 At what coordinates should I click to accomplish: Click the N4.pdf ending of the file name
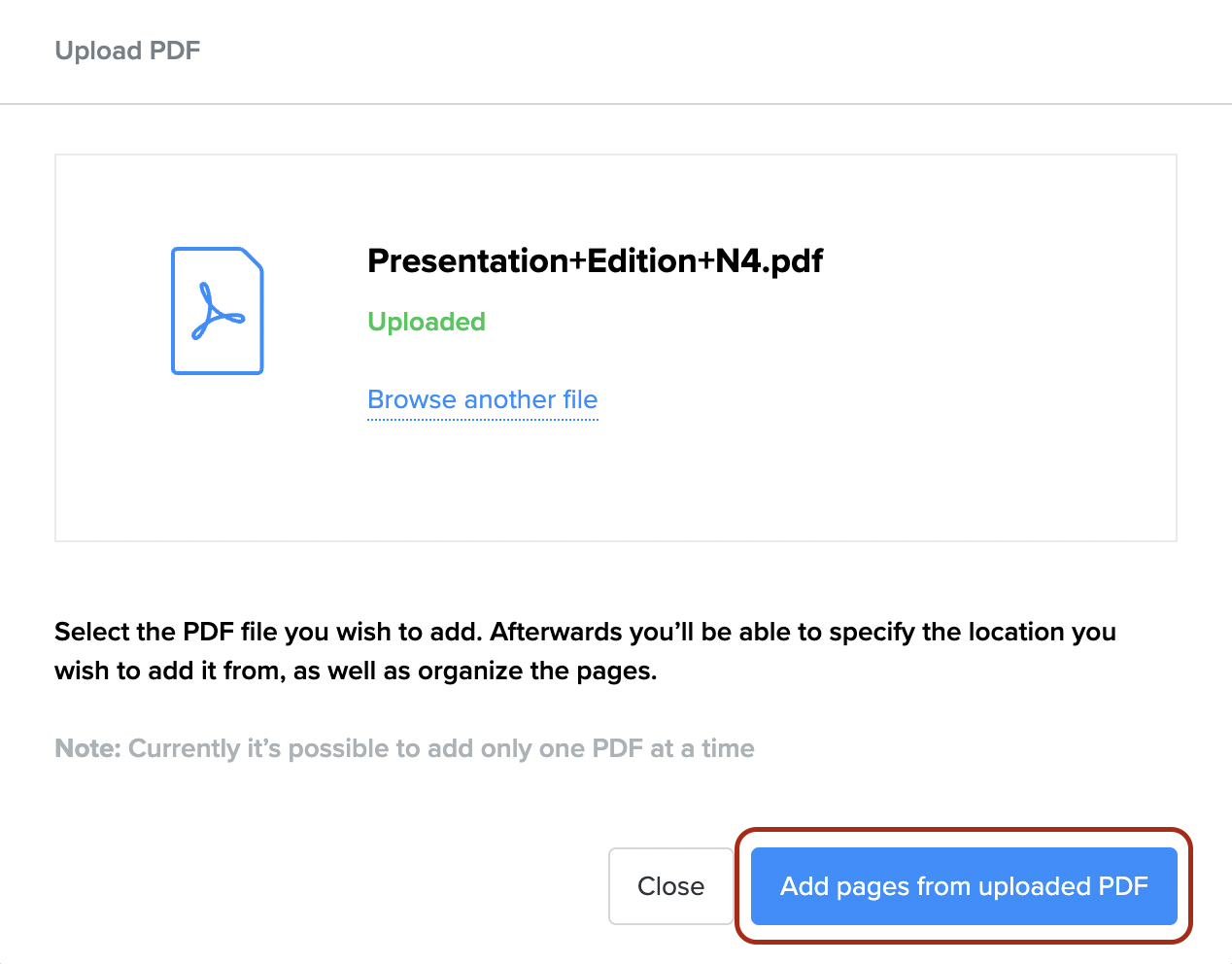click(769, 260)
